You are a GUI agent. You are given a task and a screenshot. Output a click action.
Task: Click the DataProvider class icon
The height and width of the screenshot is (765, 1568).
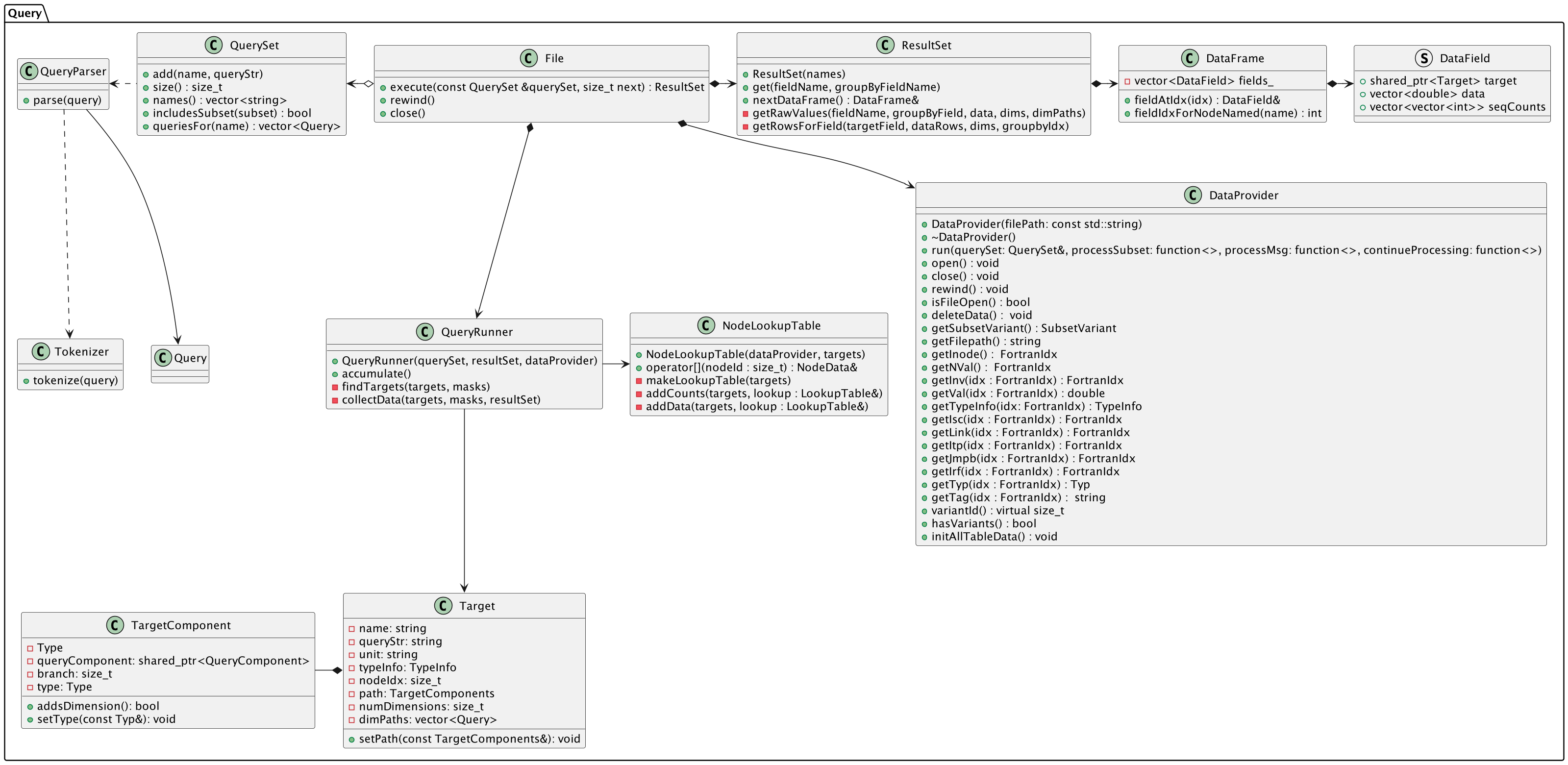(1193, 196)
